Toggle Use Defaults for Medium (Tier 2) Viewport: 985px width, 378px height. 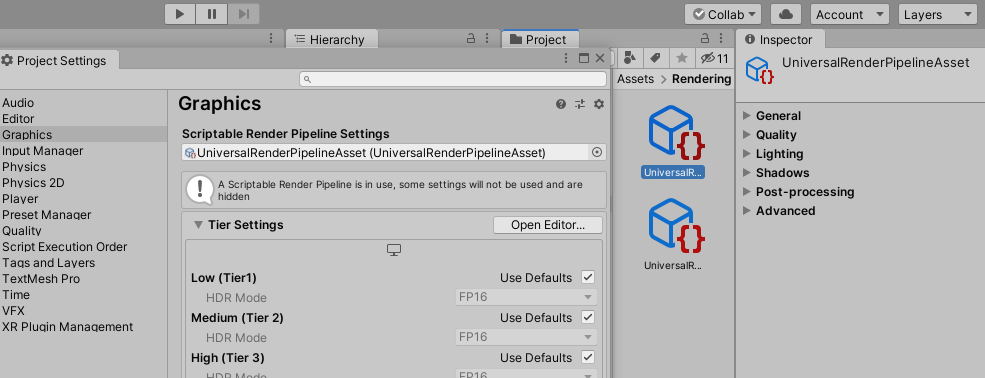click(x=588, y=317)
